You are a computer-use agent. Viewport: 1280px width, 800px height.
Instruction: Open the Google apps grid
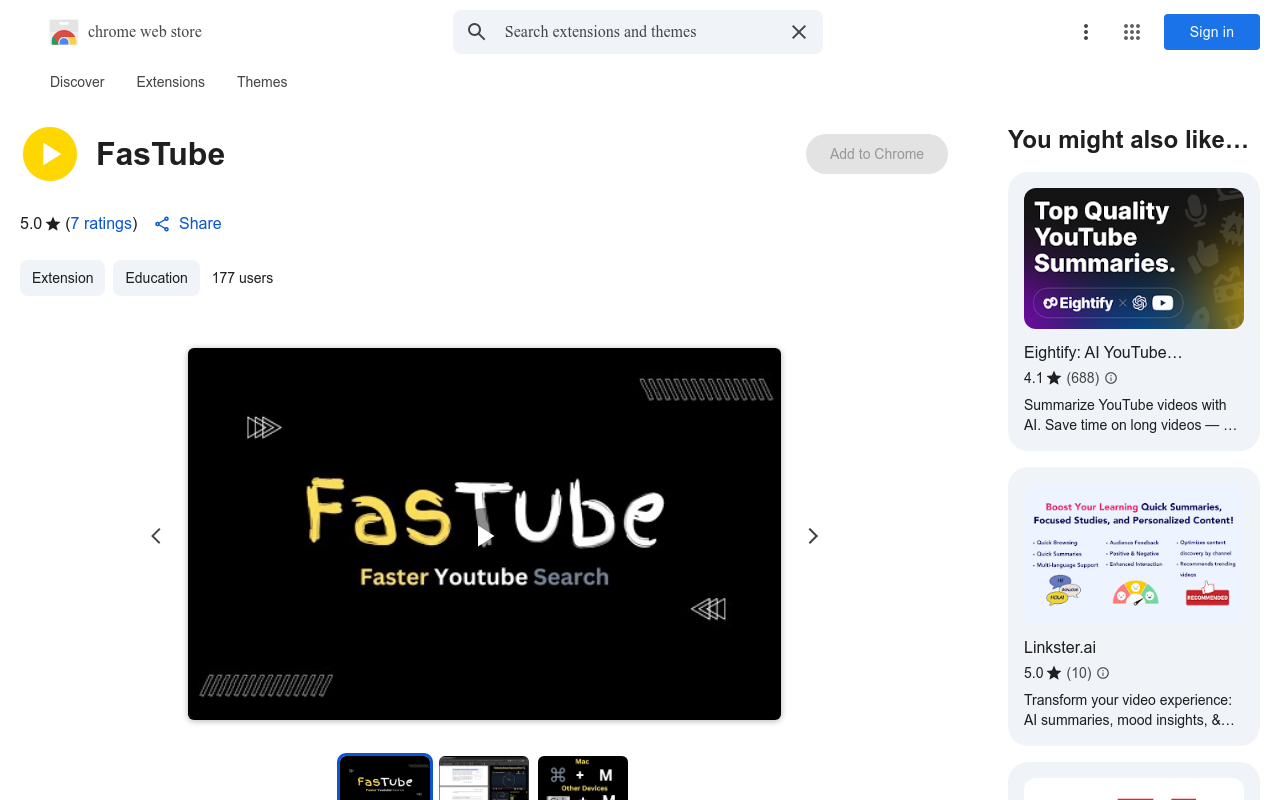point(1132,32)
